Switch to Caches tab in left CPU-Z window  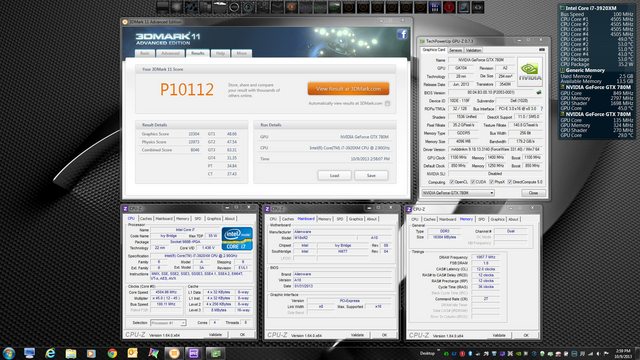coord(146,219)
